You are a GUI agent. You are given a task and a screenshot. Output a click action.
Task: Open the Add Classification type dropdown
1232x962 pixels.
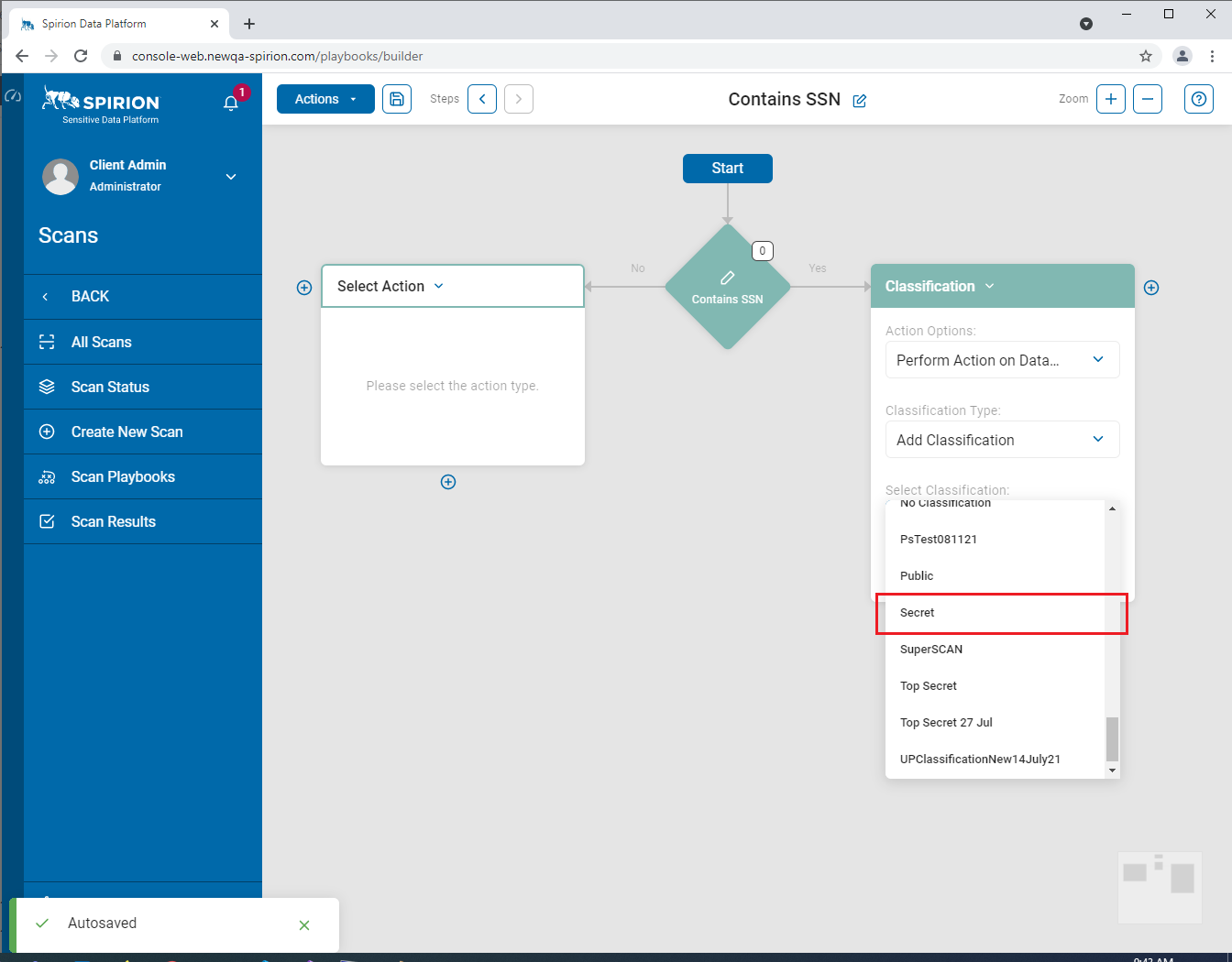point(1003,440)
